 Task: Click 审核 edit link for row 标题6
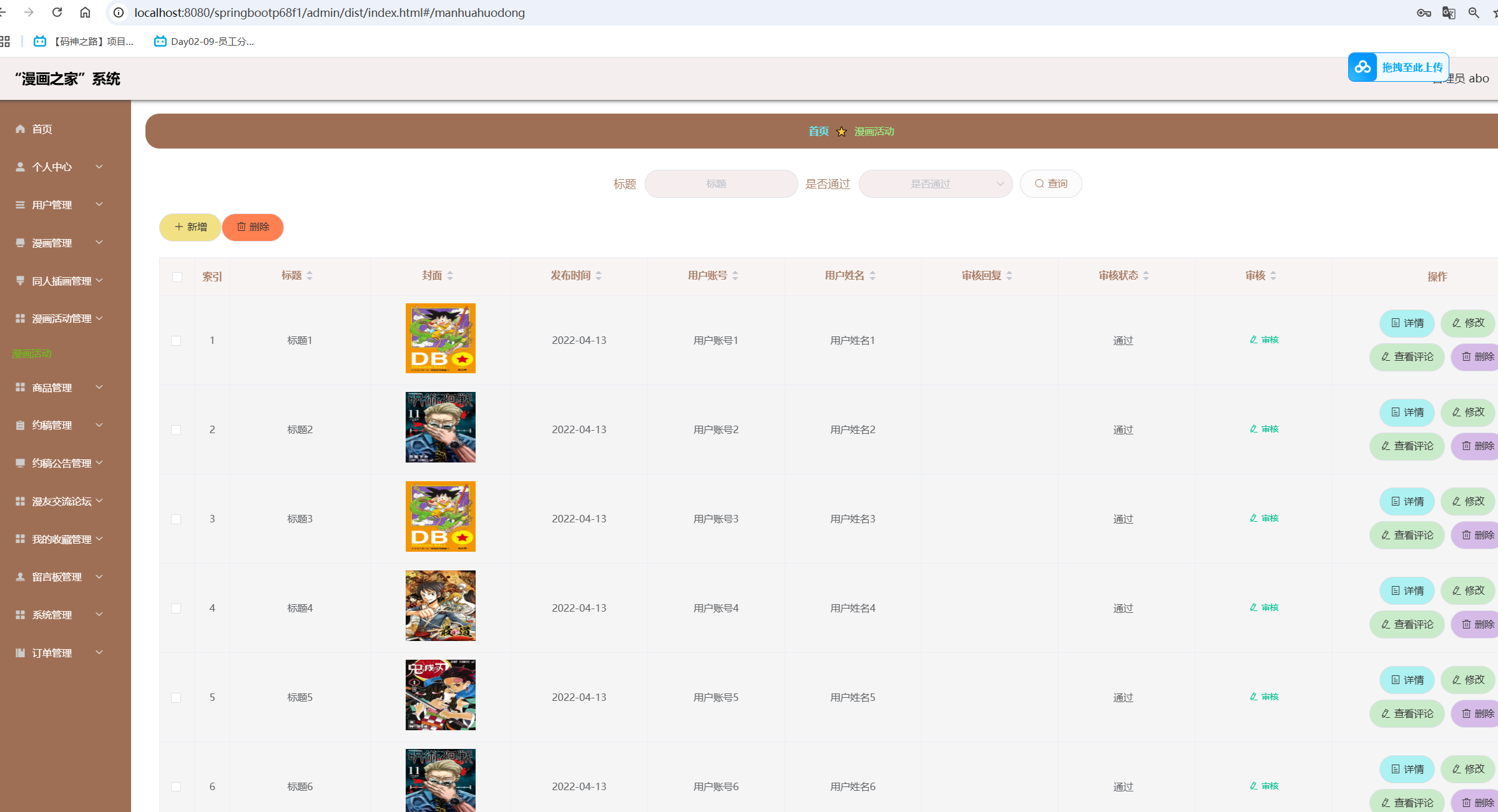(x=1264, y=786)
